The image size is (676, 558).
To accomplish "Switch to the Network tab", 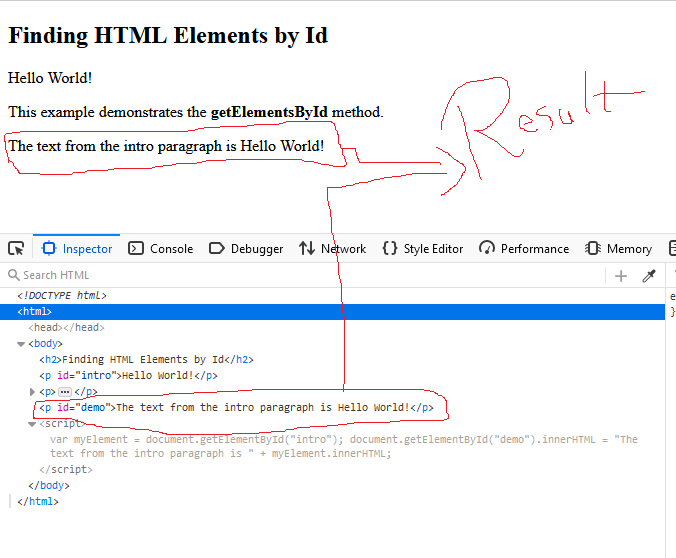I will point(332,249).
